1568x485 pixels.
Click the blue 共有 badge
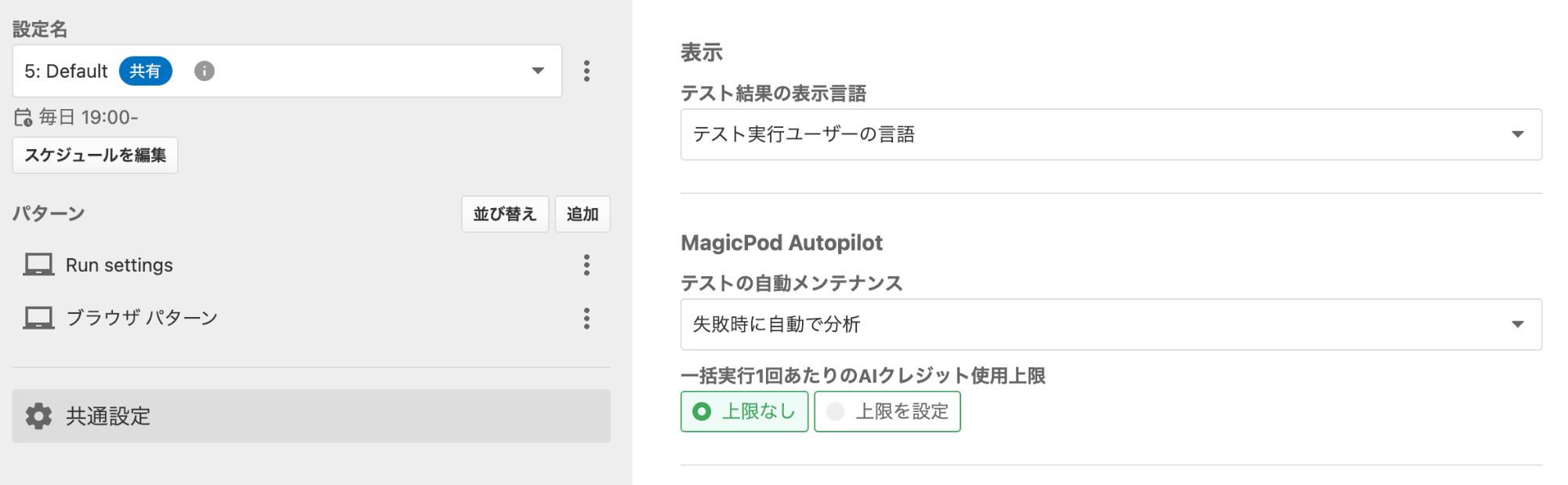tap(145, 71)
